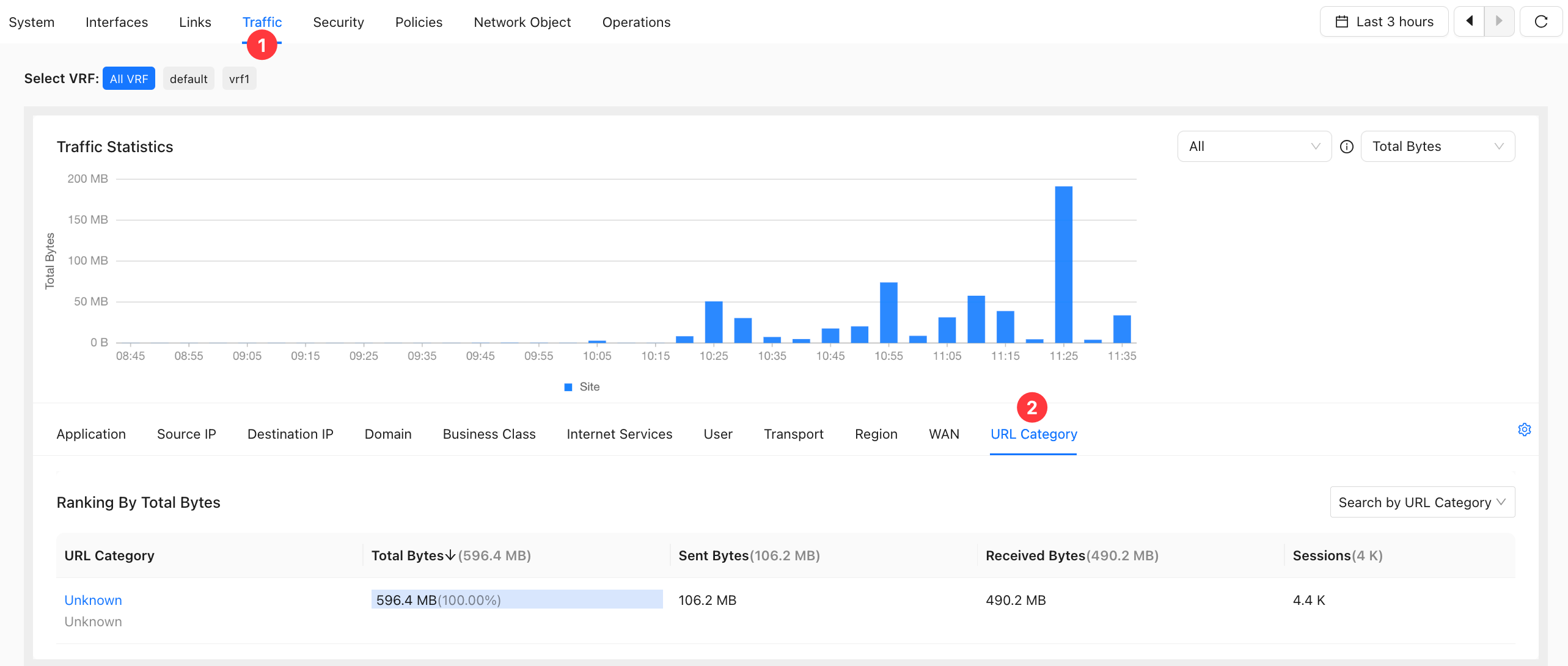
Task: Select vrf1 VRF filter
Action: (x=240, y=79)
